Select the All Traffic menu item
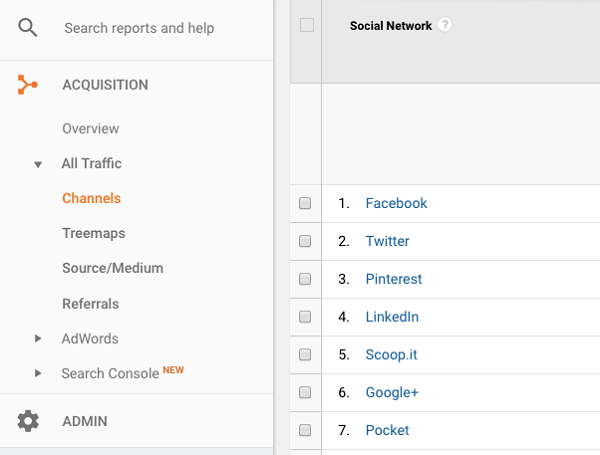Screen dimensions: 600x455 coord(91,163)
